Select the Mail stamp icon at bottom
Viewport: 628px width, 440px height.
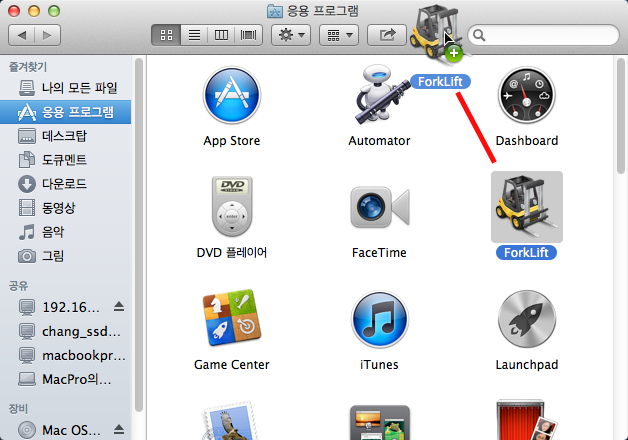(232, 420)
